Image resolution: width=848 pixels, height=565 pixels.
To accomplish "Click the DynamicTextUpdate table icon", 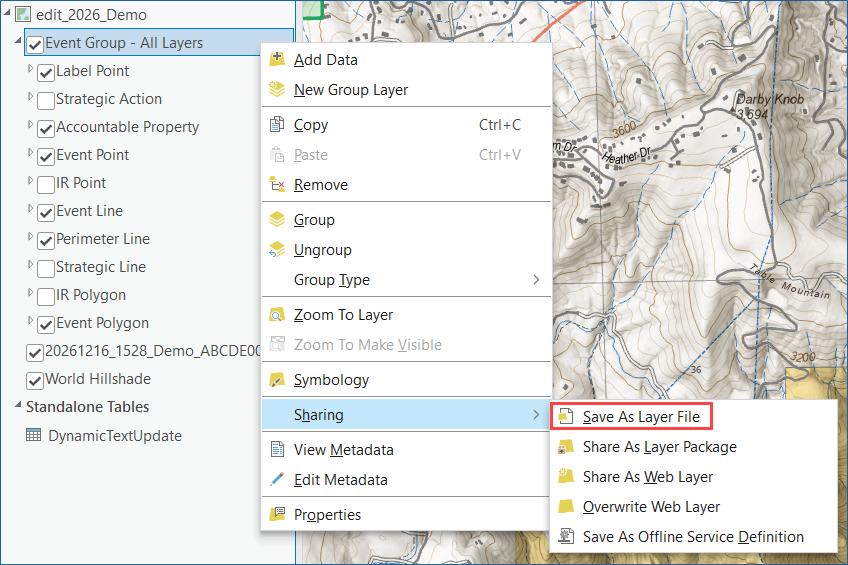I will click(34, 435).
